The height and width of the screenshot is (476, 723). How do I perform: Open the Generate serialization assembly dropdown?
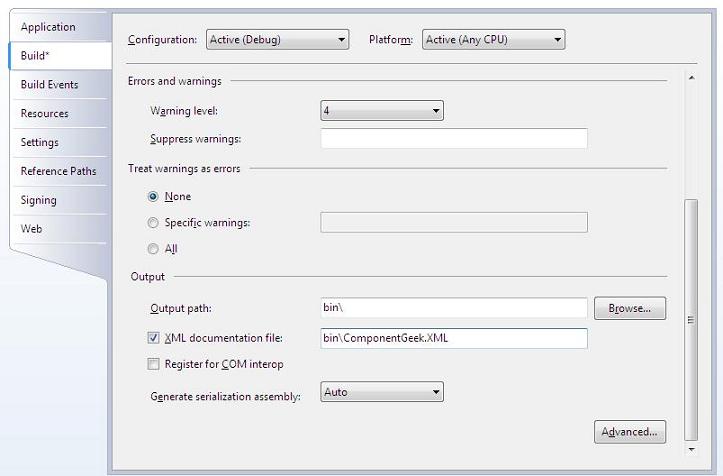click(x=382, y=392)
